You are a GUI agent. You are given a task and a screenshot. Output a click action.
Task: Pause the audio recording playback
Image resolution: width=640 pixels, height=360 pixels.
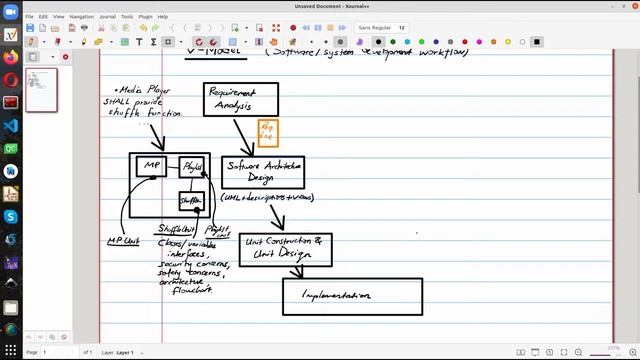[x=318, y=28]
